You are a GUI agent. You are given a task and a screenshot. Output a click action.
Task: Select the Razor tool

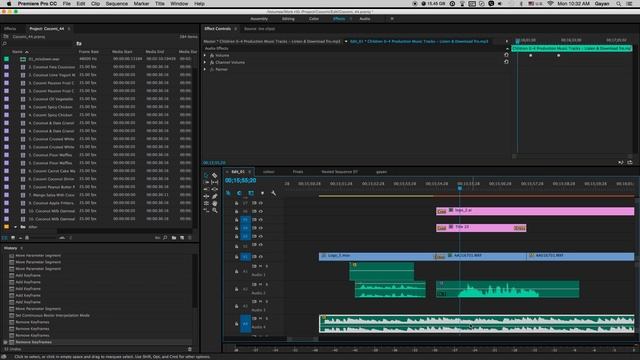click(x=215, y=176)
